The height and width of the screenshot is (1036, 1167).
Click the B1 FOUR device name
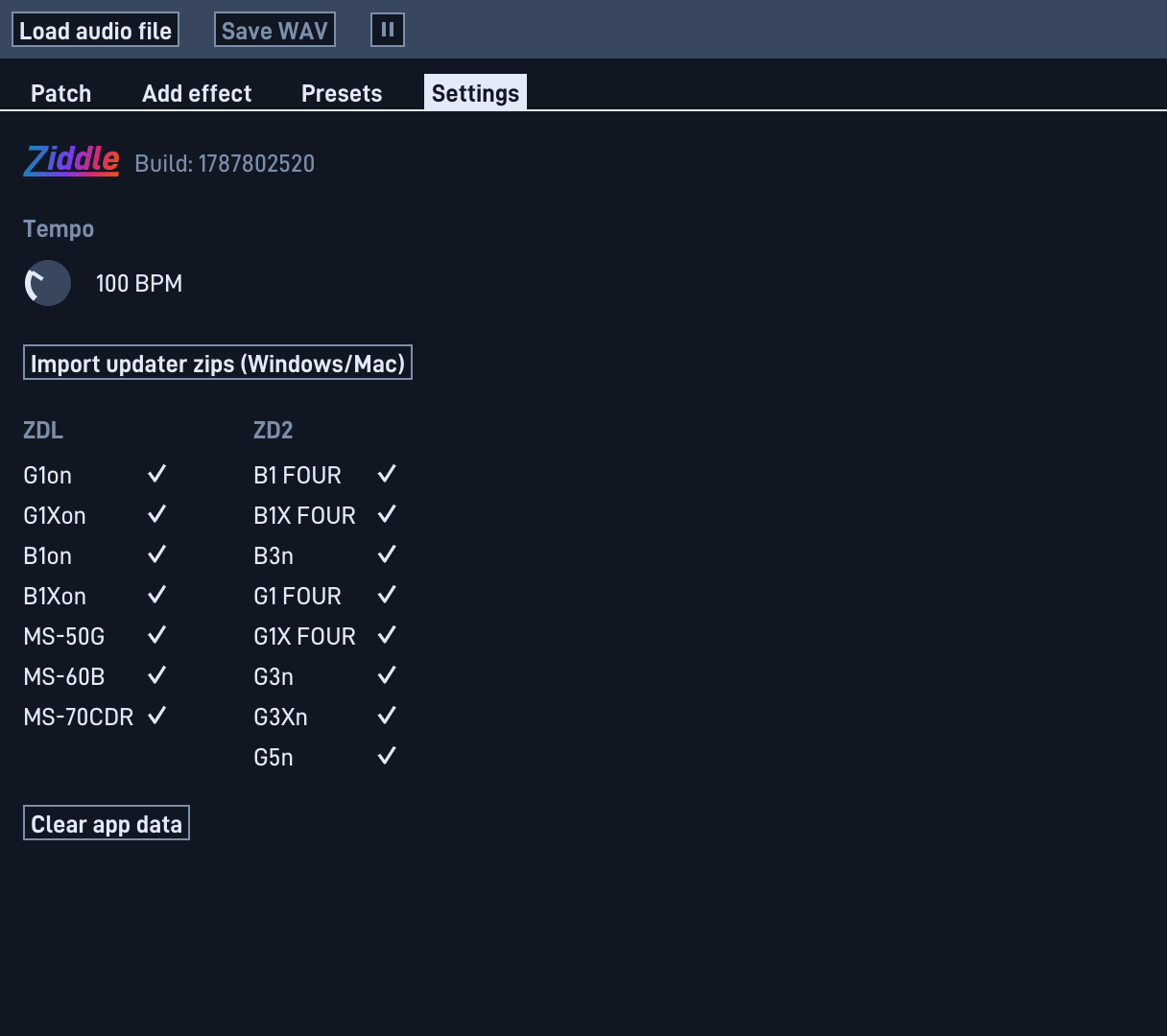(298, 475)
